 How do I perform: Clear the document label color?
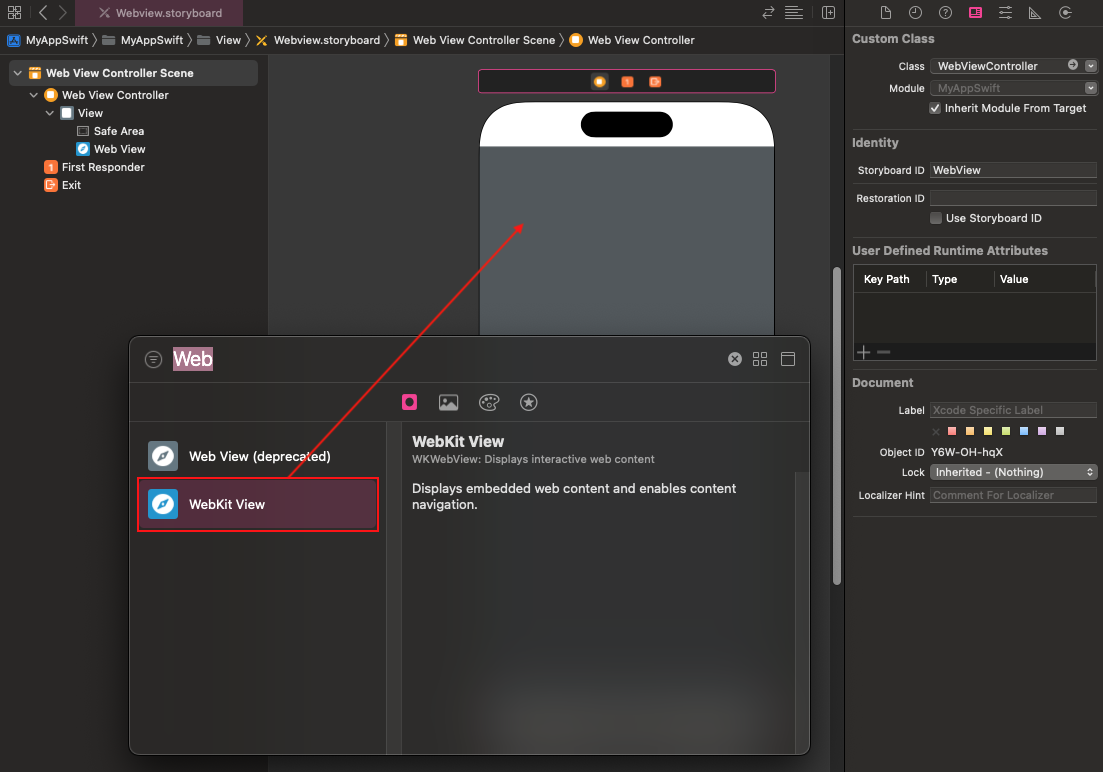click(x=936, y=431)
